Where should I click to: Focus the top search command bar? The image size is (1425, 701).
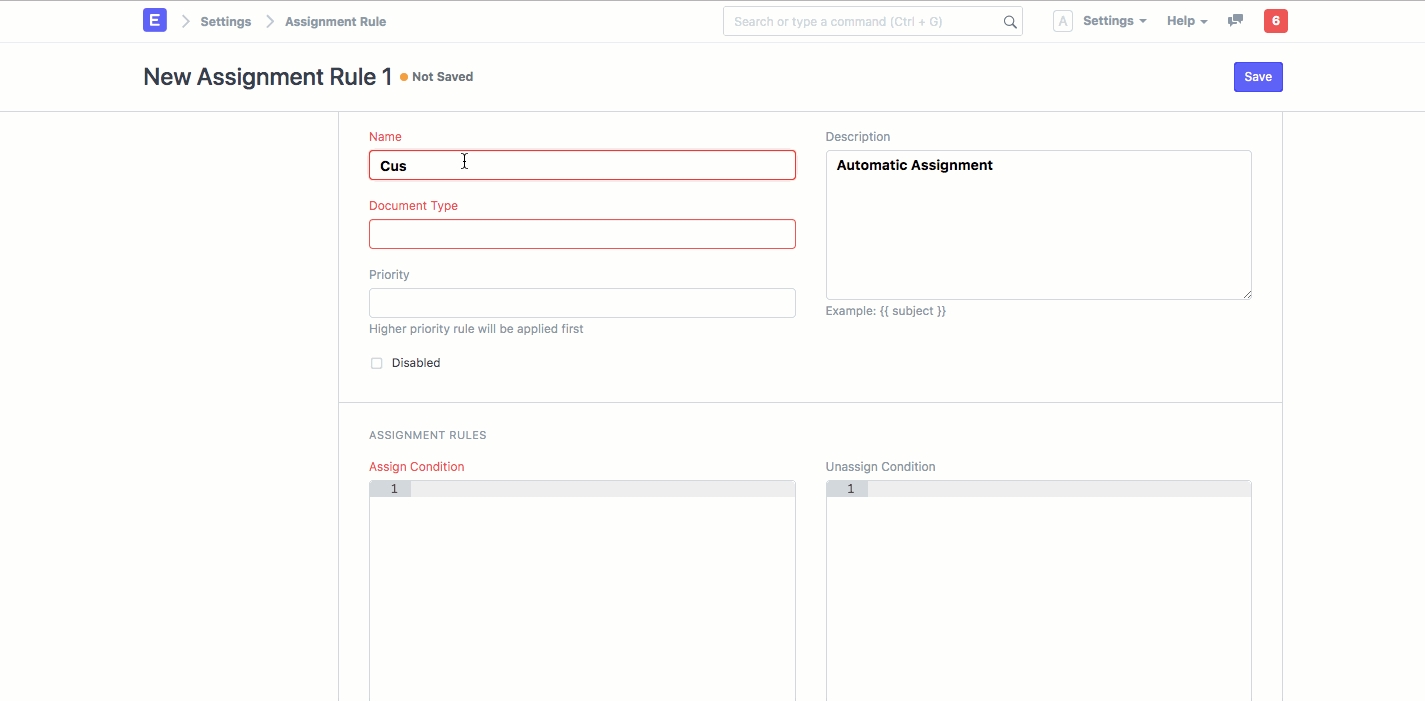point(862,22)
